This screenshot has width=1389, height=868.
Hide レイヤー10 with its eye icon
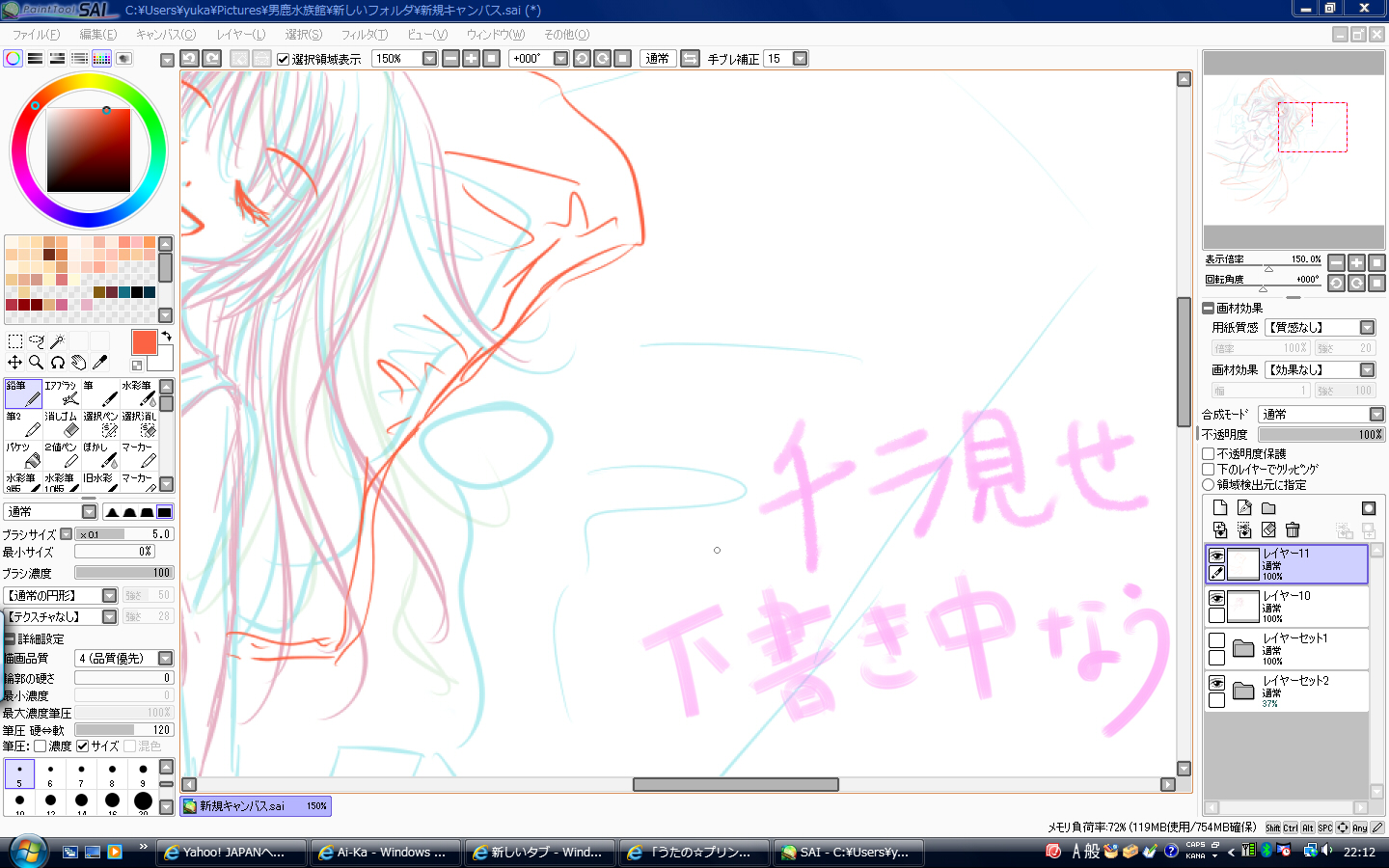[x=1216, y=598]
